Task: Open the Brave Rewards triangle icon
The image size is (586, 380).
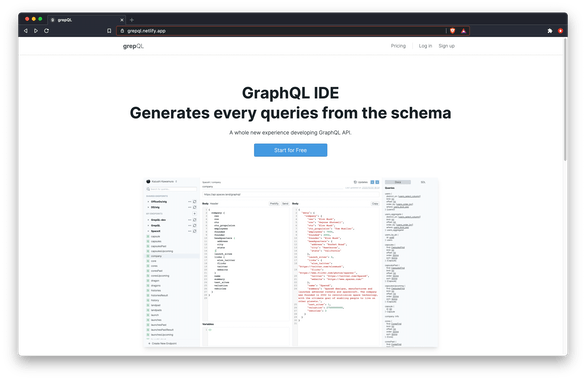Action: tap(463, 31)
